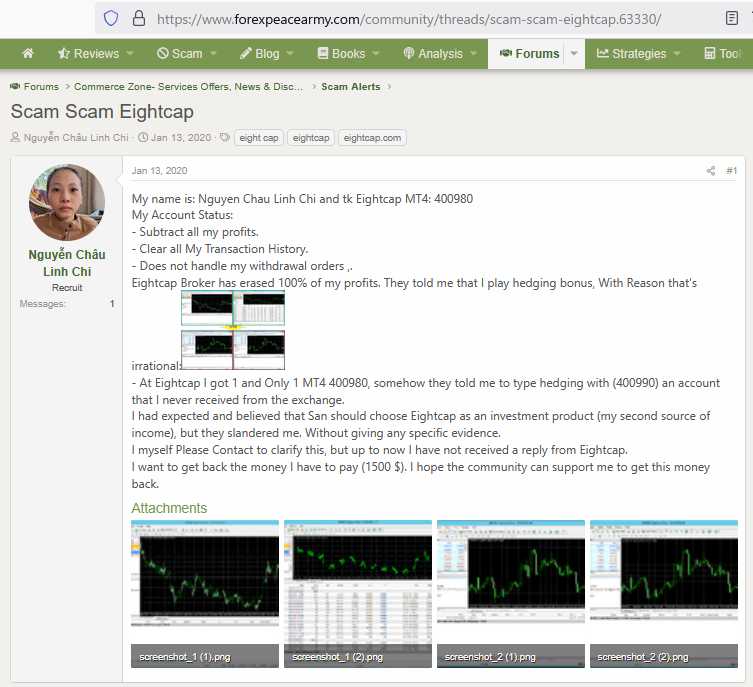Click the browser address bar URL
The image size is (753, 687).
409,19
